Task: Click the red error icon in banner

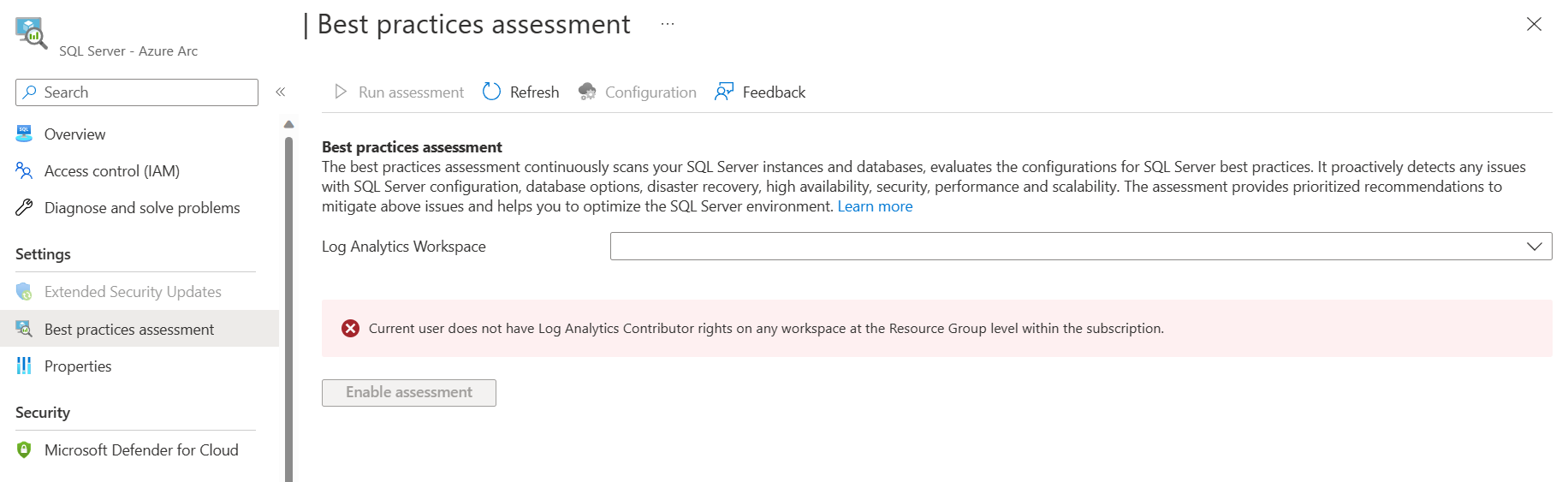Action: point(350,328)
